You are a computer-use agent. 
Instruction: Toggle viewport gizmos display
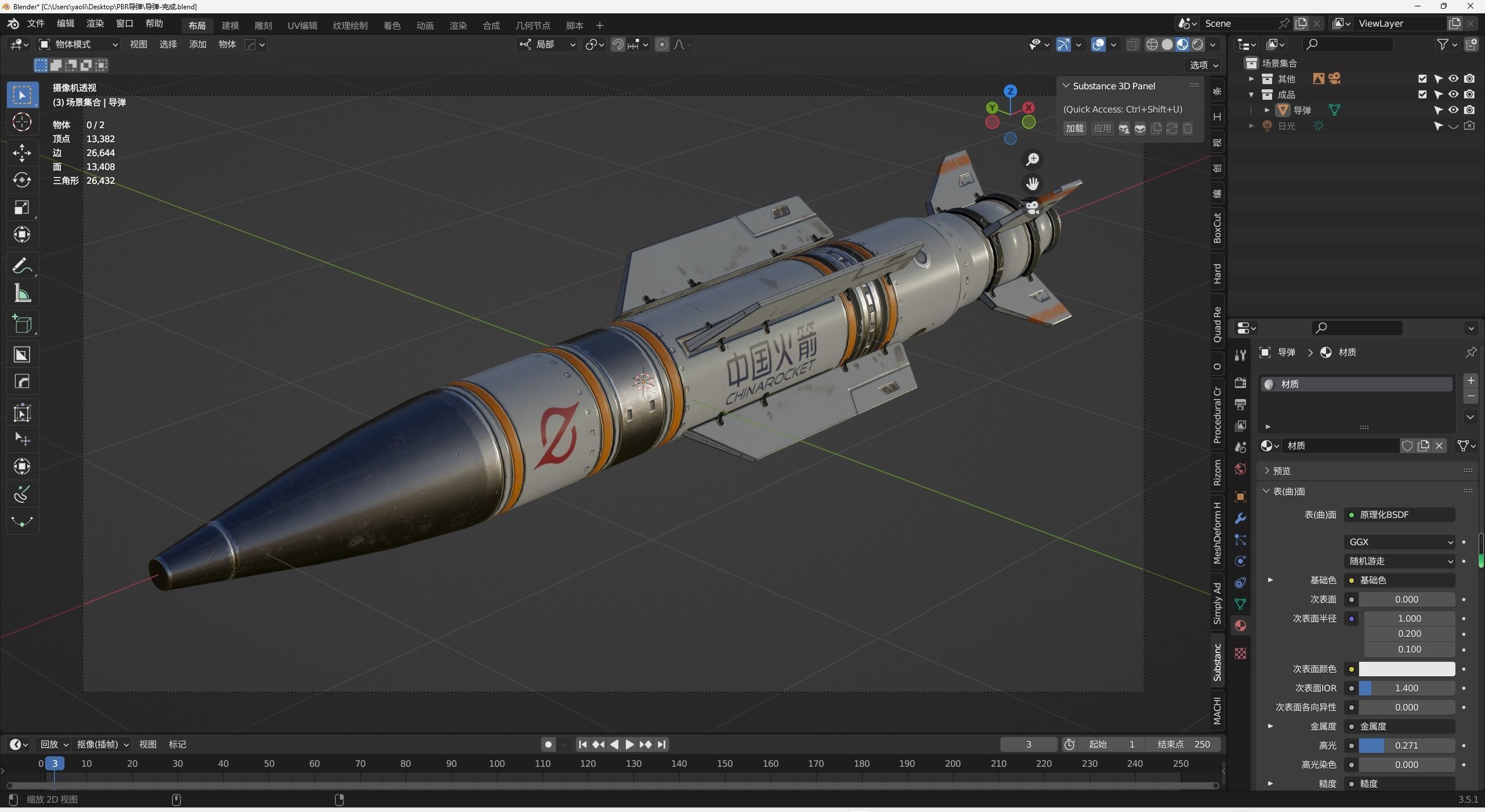1063,45
